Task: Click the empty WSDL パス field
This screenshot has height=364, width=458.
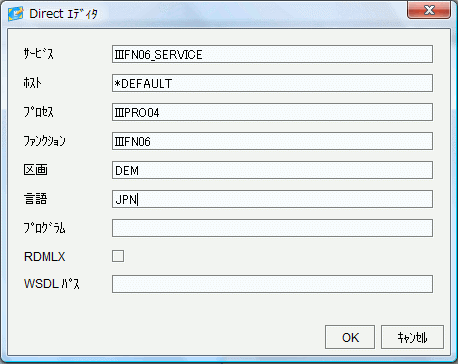Action: pos(272,284)
